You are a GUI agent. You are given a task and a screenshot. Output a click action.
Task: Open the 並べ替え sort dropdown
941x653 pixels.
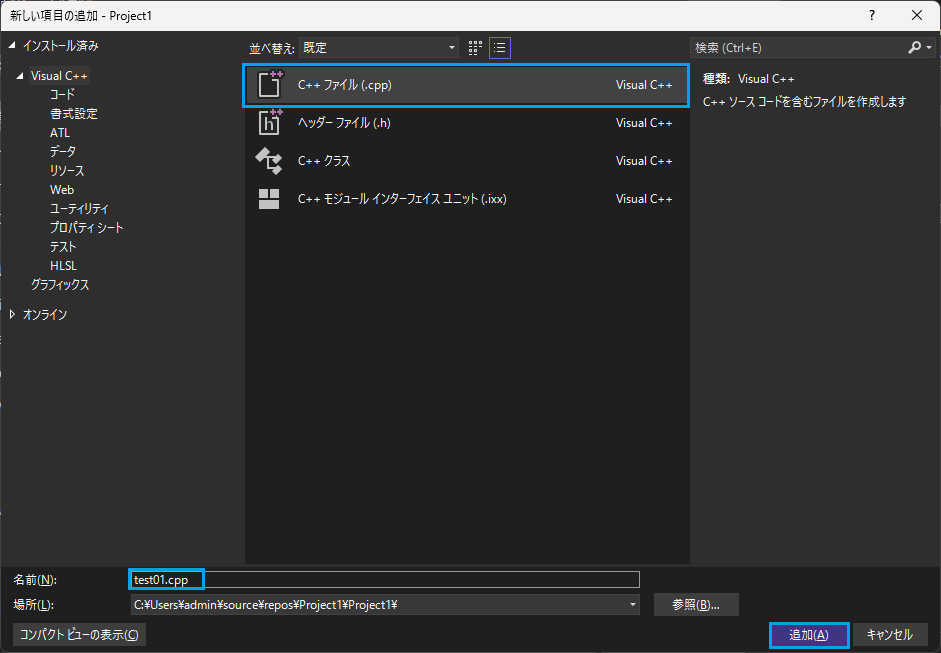tap(379, 47)
